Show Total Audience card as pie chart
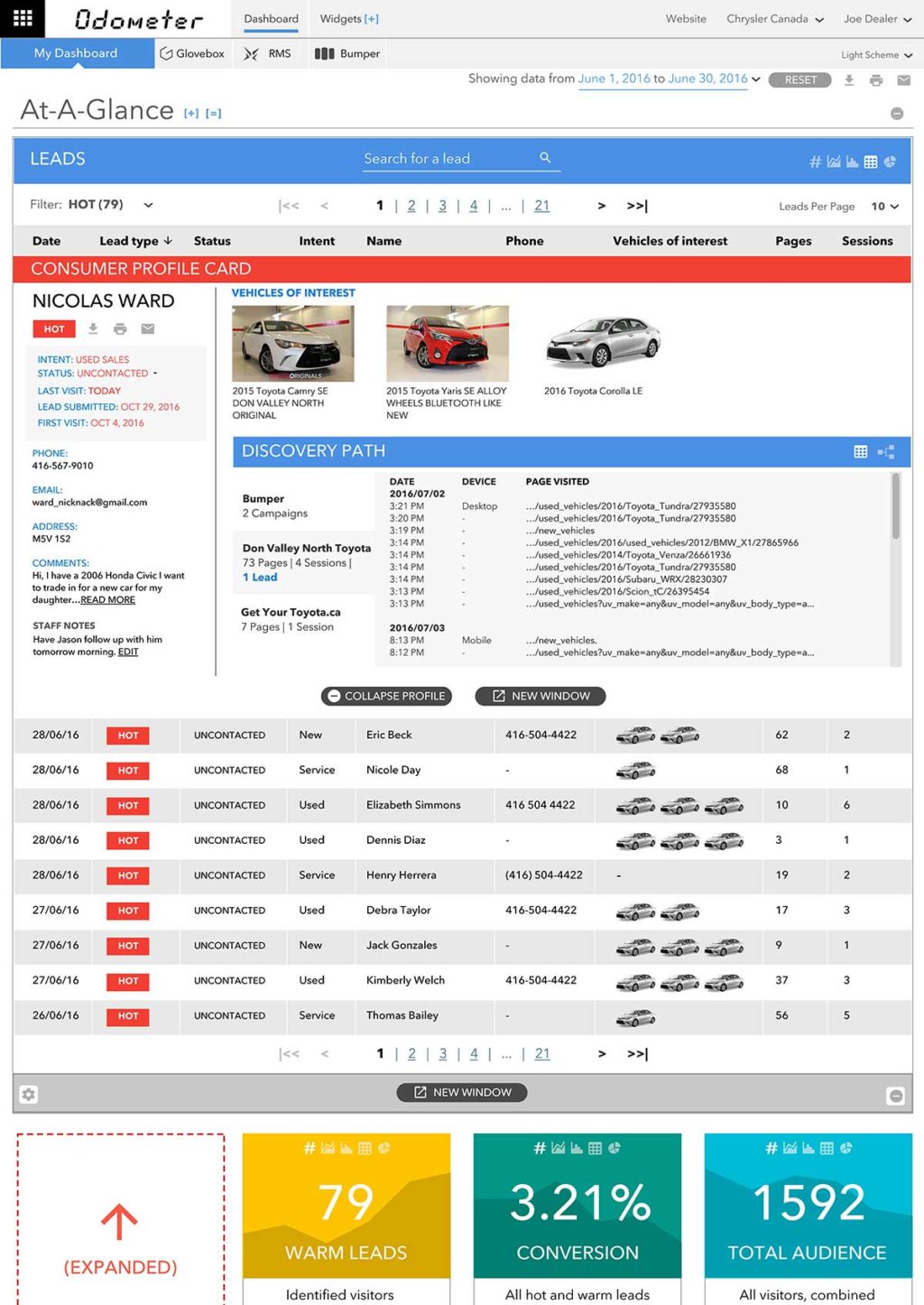 point(846,1148)
